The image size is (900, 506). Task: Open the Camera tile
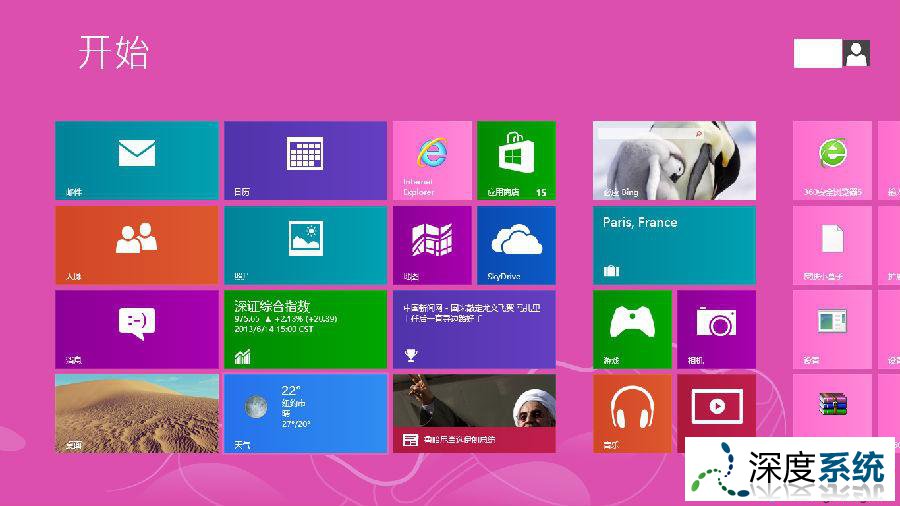click(716, 329)
